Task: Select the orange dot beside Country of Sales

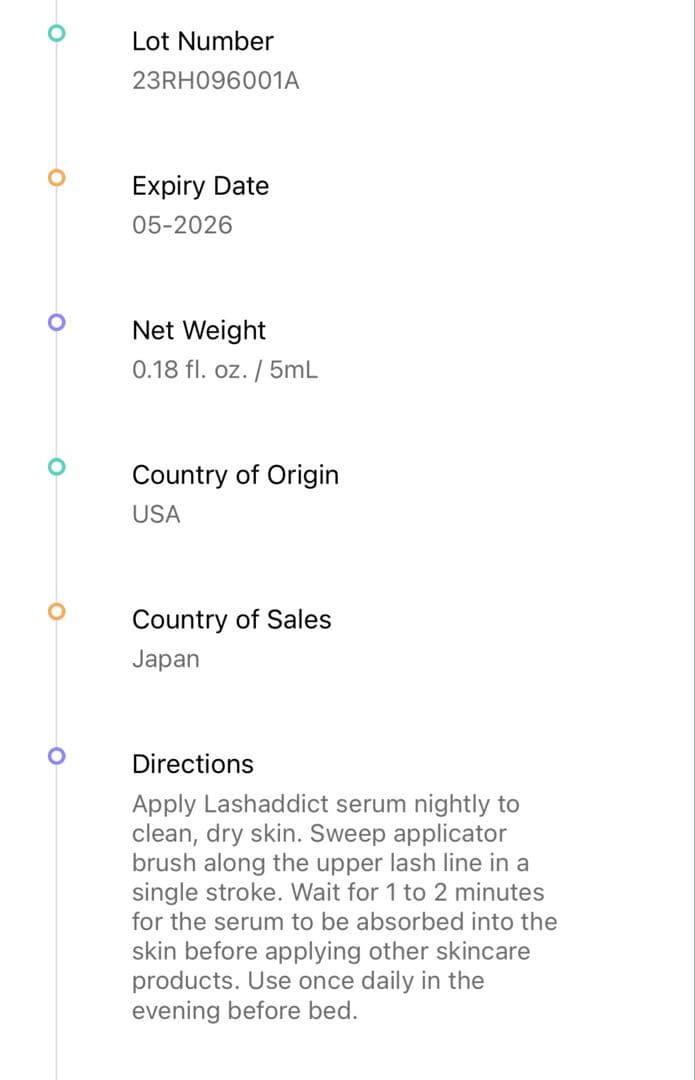Action: (x=57, y=611)
